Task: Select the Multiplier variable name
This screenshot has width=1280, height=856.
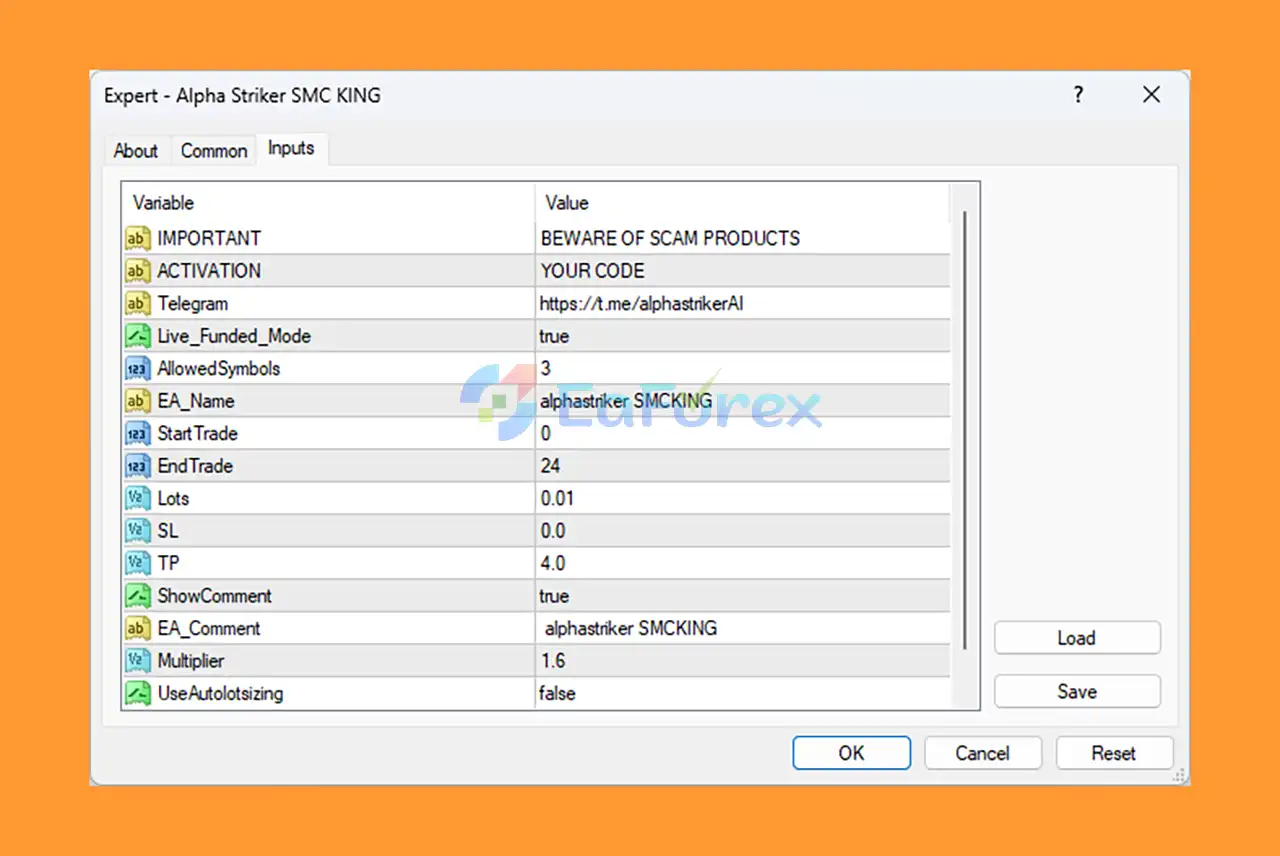Action: click(191, 661)
